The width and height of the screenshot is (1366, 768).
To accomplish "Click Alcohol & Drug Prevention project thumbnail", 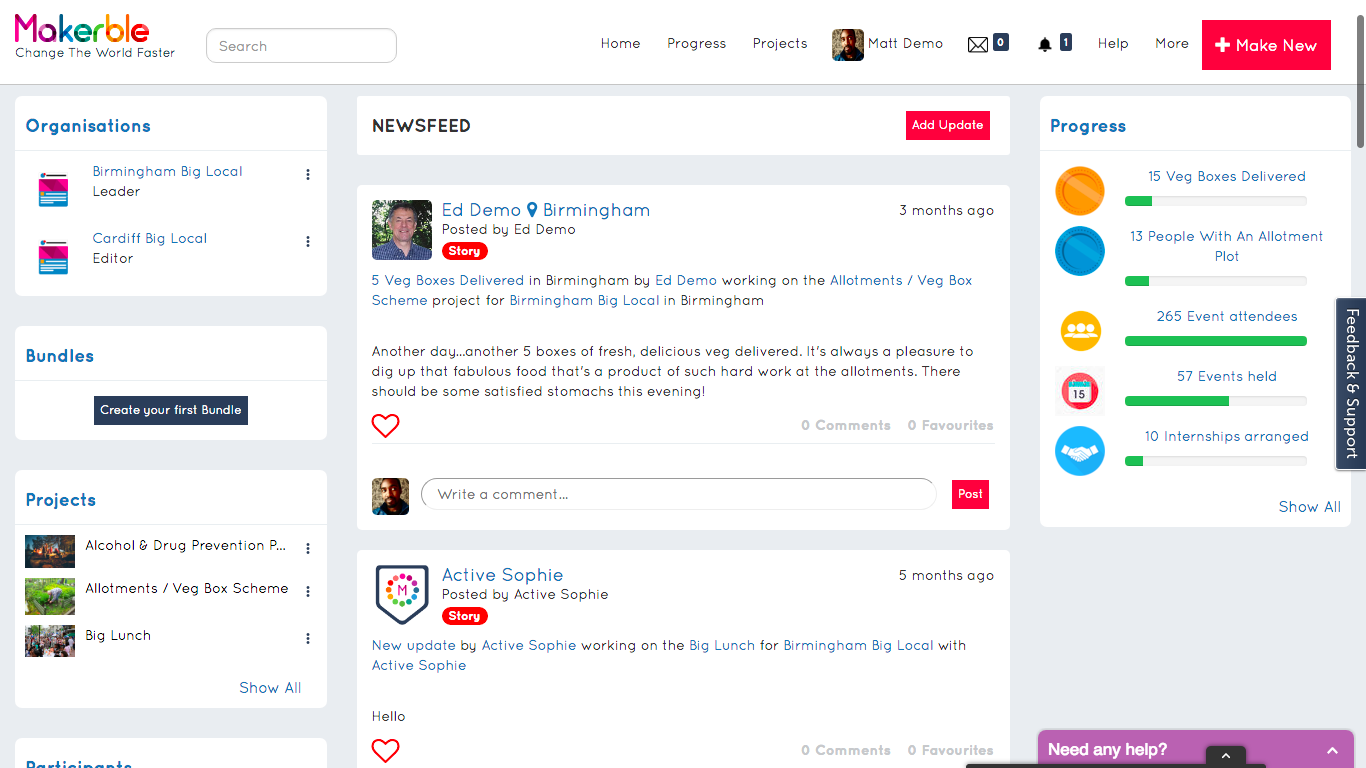I will pyautogui.click(x=50, y=551).
